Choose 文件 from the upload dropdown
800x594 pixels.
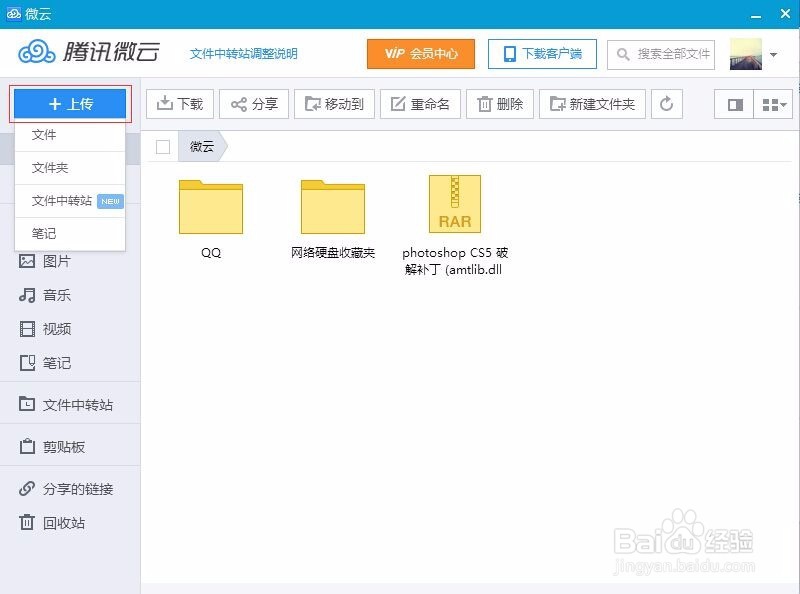pyautogui.click(x=70, y=135)
